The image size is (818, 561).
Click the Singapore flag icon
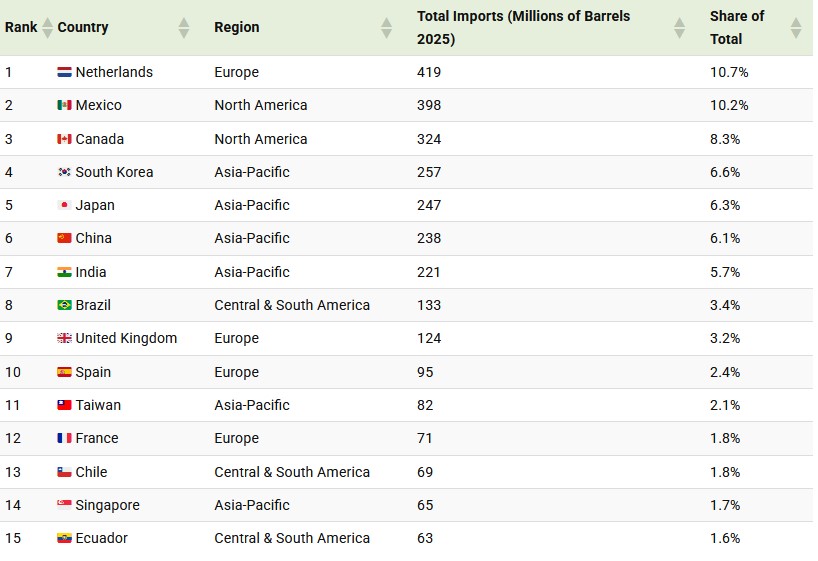pyautogui.click(x=64, y=505)
